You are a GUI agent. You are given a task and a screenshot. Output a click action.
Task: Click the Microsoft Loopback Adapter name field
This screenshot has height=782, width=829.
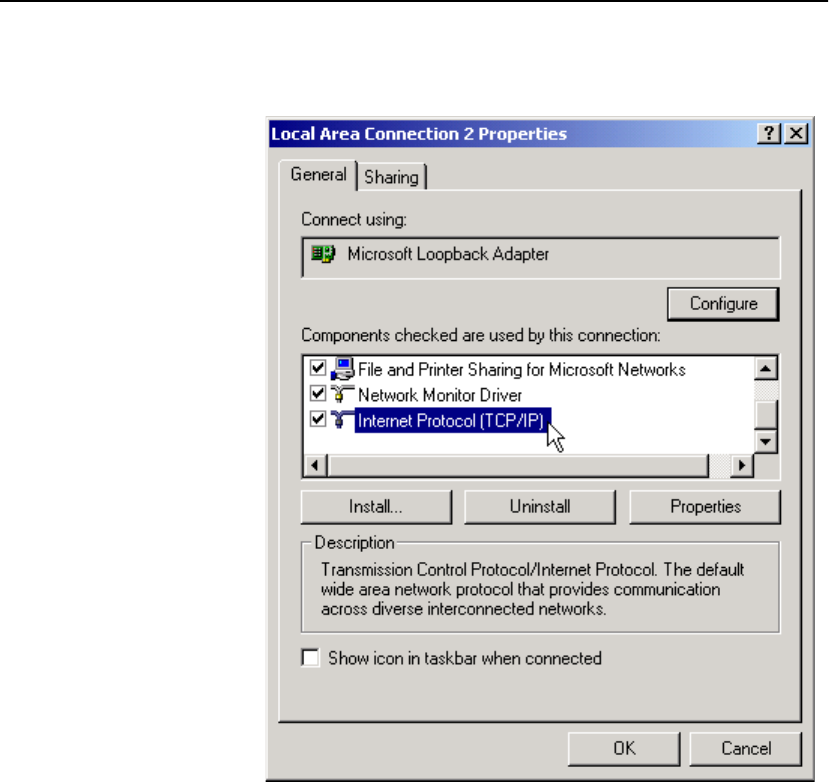click(x=540, y=257)
